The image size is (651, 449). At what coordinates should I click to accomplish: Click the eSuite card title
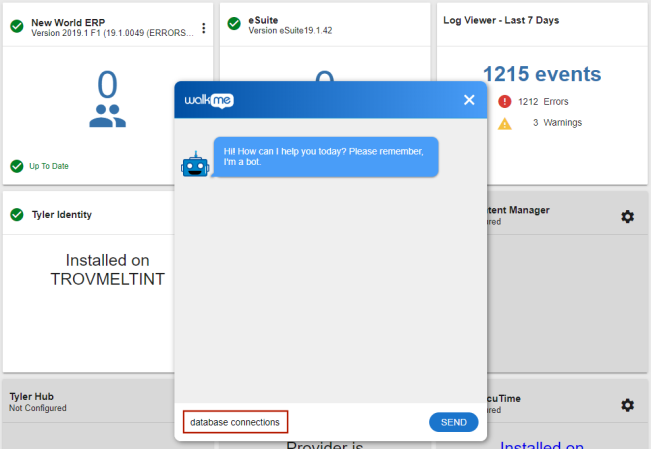[x=263, y=20]
